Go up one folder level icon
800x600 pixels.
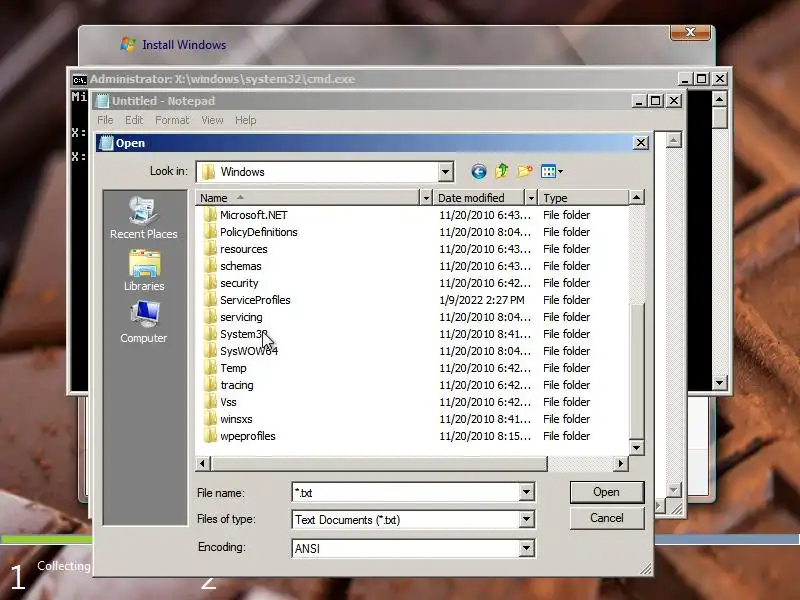pyautogui.click(x=502, y=171)
